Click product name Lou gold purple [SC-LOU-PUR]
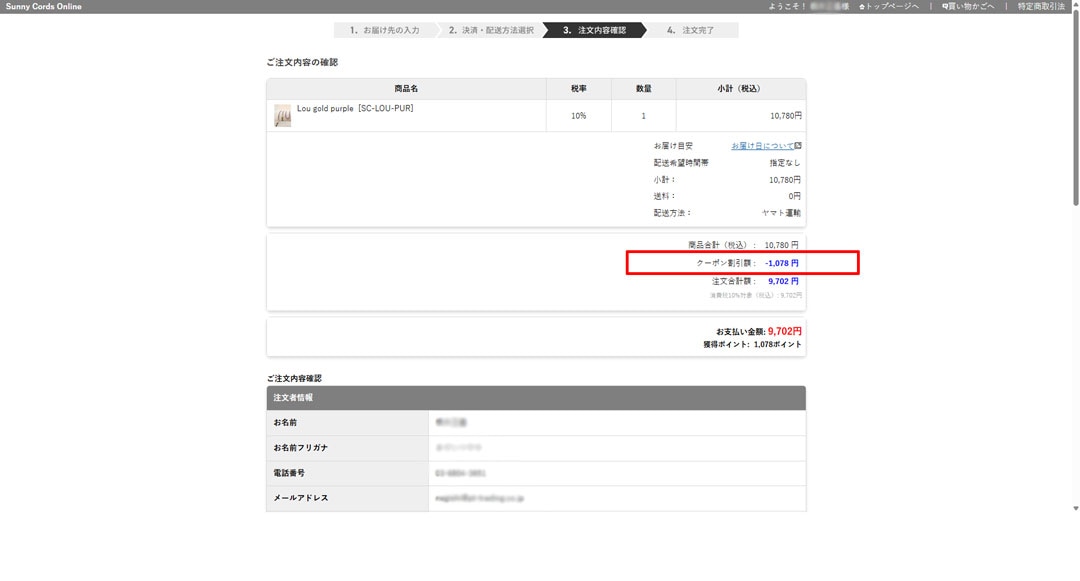 [355, 108]
